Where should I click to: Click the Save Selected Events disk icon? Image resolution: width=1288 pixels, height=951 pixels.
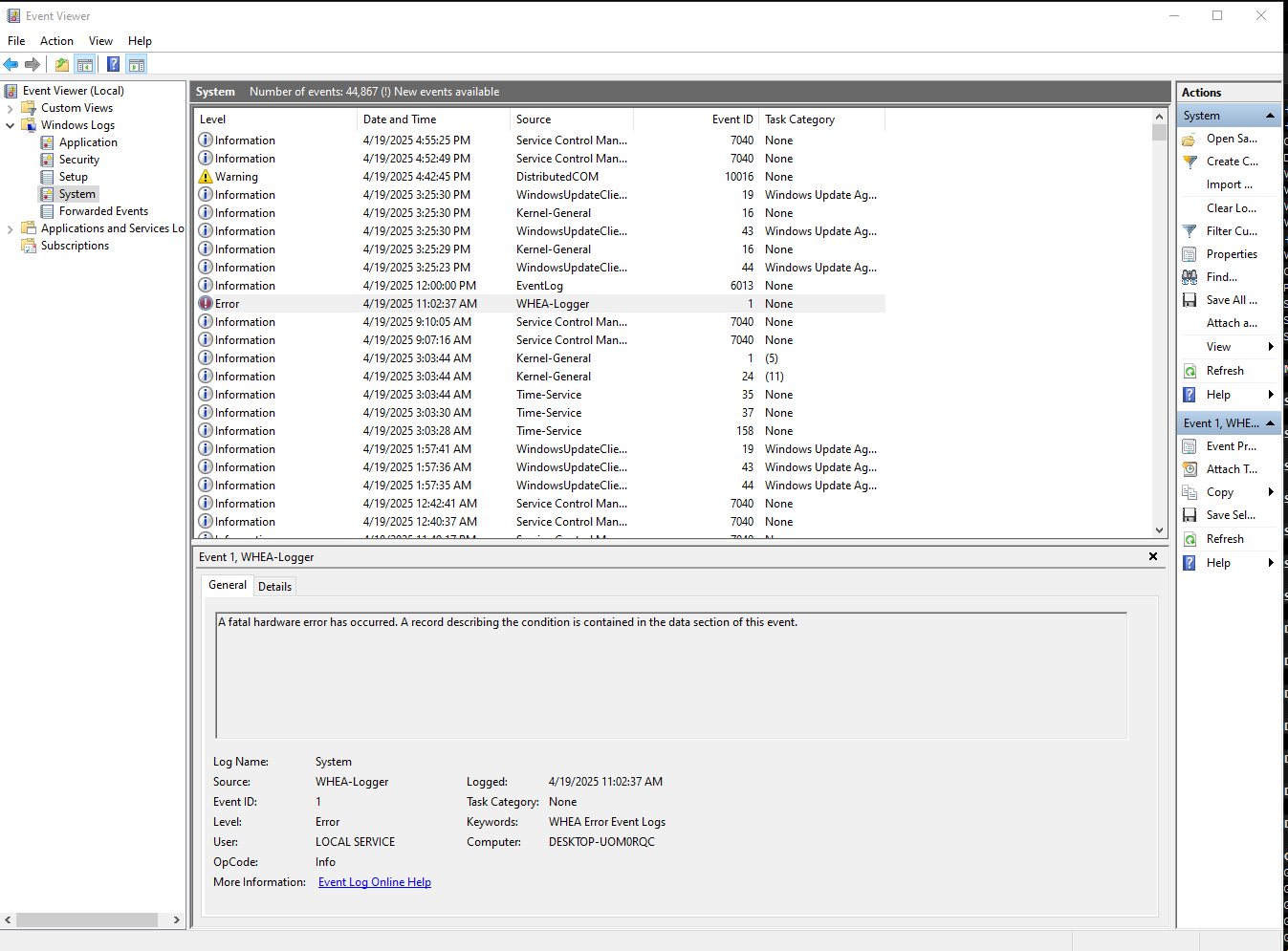tap(1190, 515)
